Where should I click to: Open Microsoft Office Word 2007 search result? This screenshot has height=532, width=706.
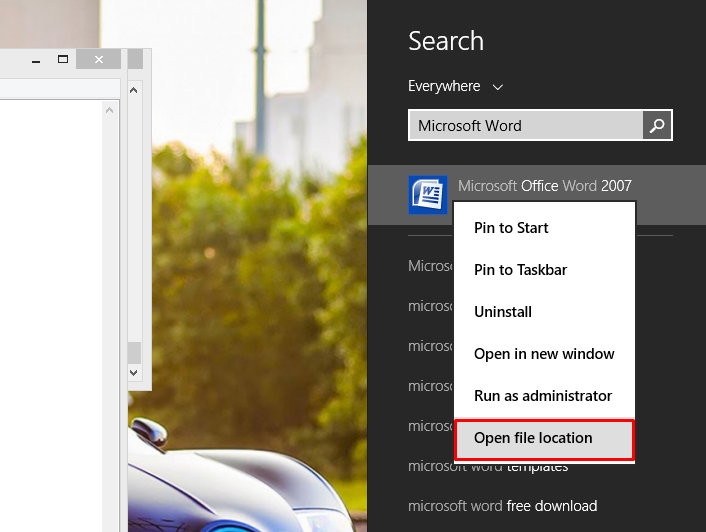(537, 195)
